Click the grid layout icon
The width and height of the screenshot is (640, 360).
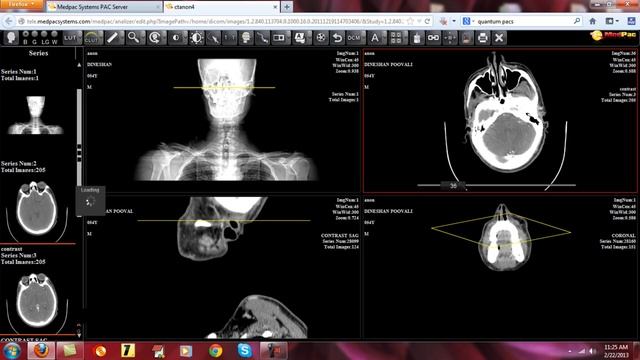pyautogui.click(x=396, y=38)
